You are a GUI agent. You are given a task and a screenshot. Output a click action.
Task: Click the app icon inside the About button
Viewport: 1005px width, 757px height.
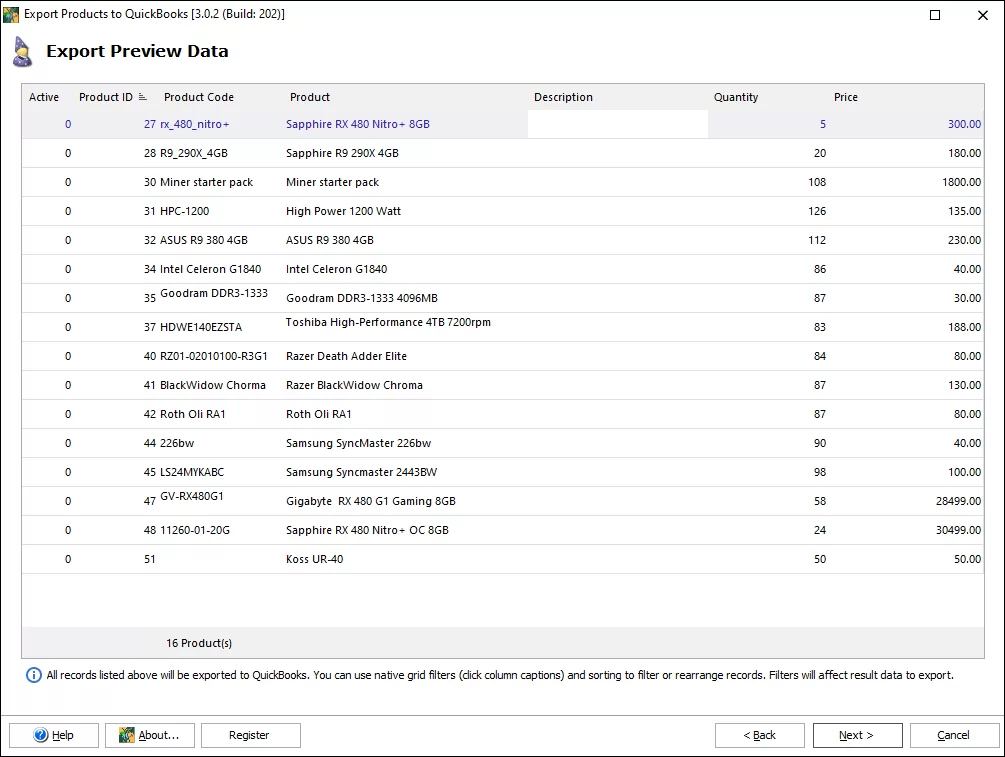coord(127,735)
